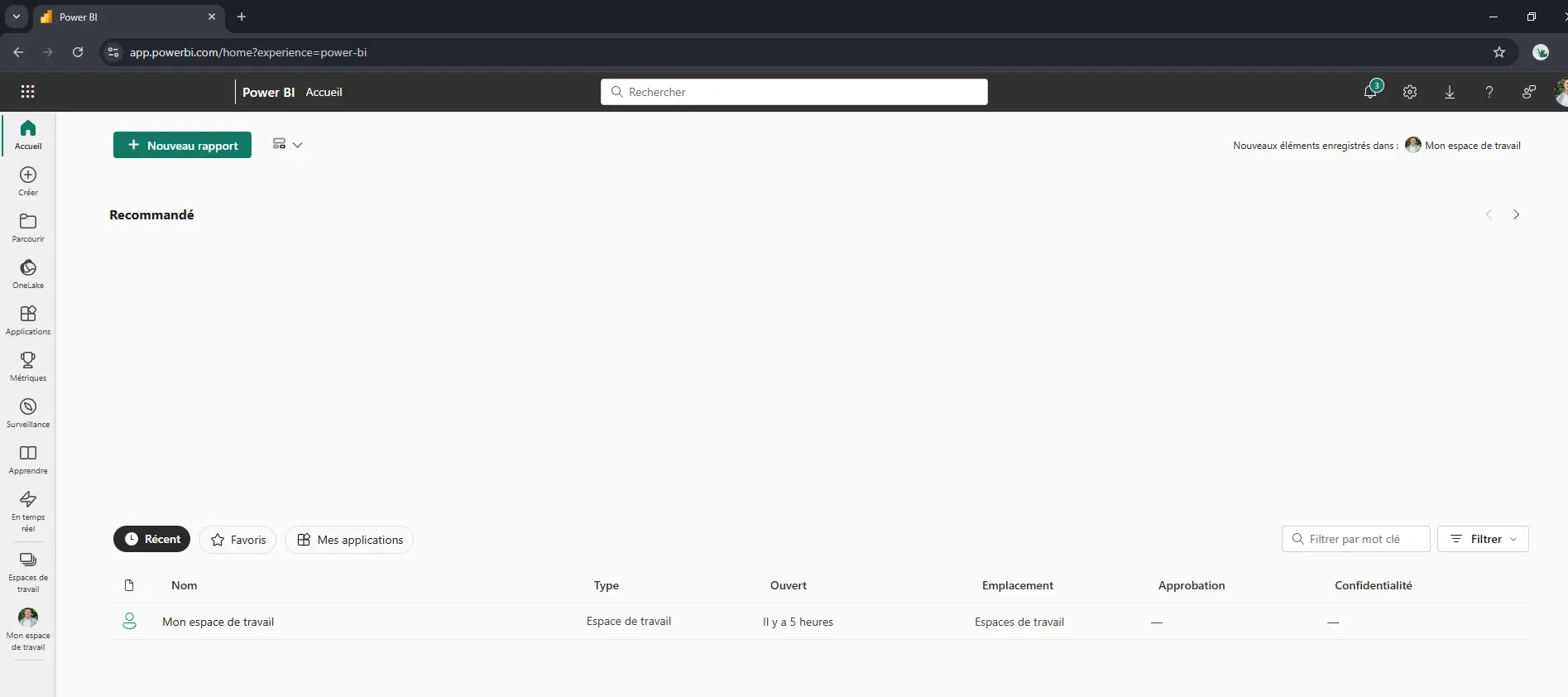Click the feedback icon in header
The width and height of the screenshot is (1568, 697).
(1529, 92)
